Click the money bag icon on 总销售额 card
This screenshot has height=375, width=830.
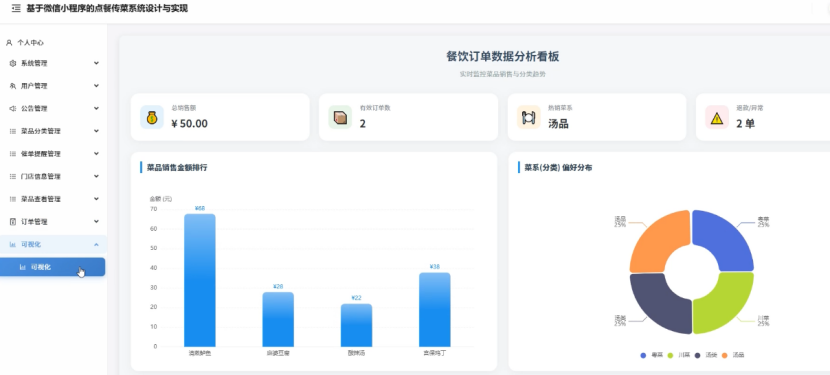(x=152, y=117)
